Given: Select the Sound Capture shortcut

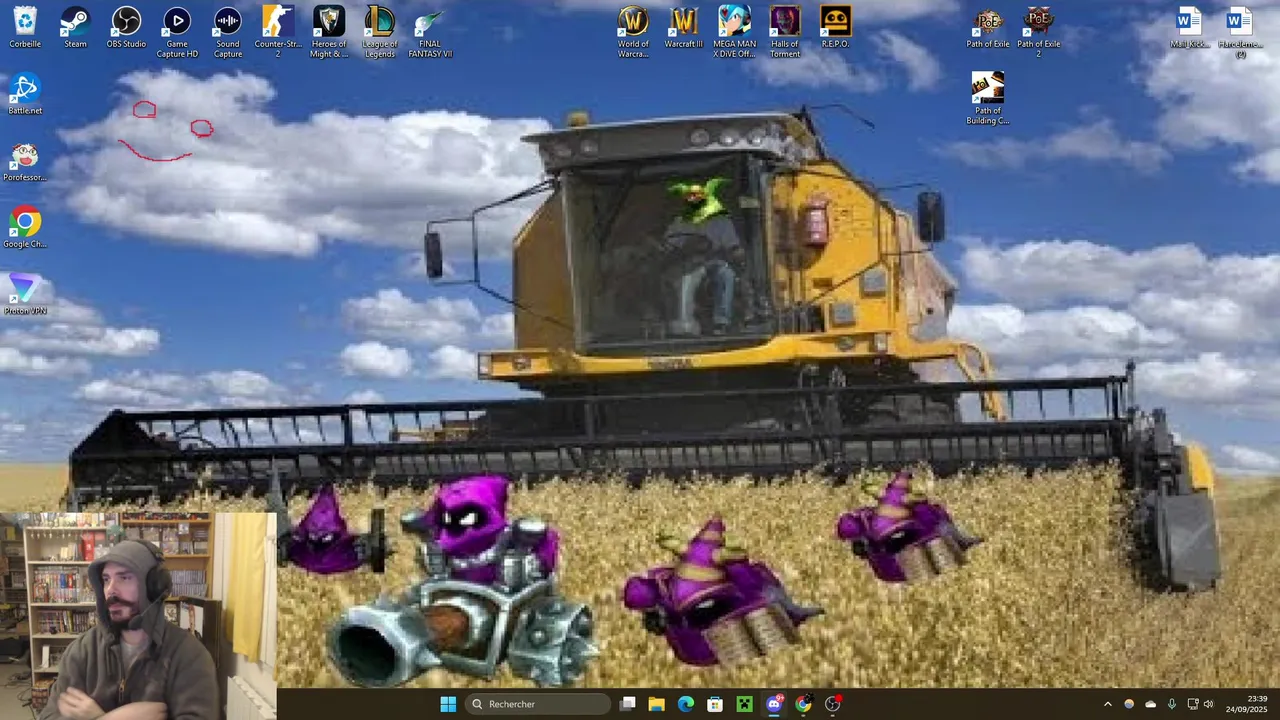Looking at the screenshot, I should (x=228, y=32).
